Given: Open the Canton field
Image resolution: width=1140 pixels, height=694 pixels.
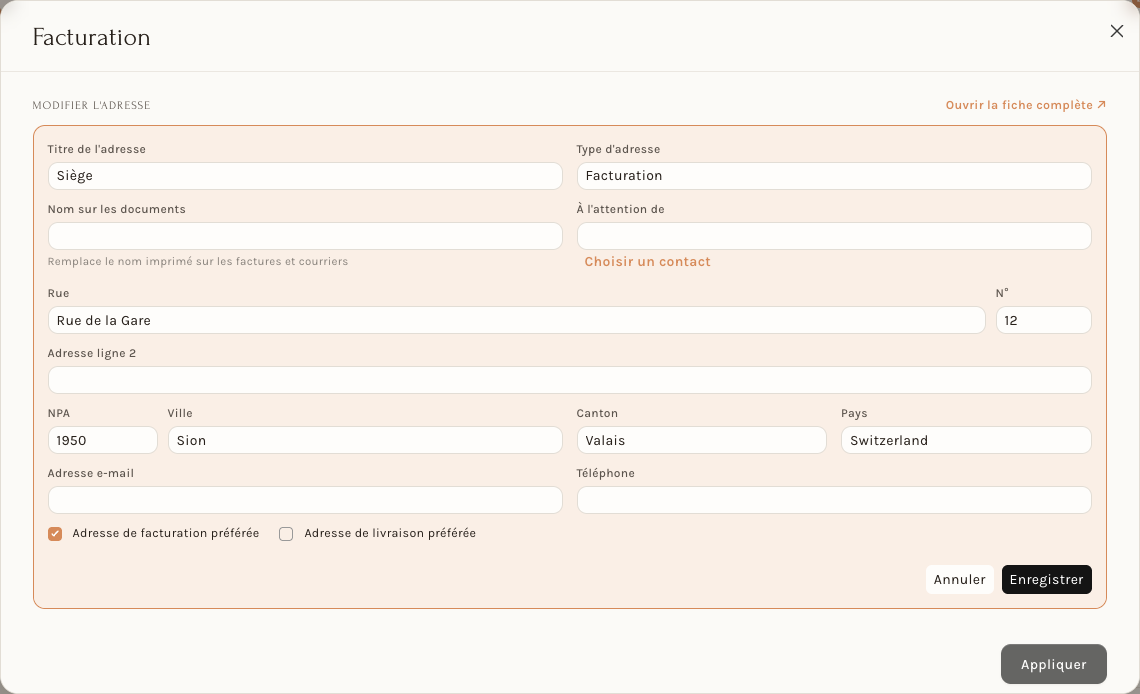Looking at the screenshot, I should pyautogui.click(x=702, y=440).
